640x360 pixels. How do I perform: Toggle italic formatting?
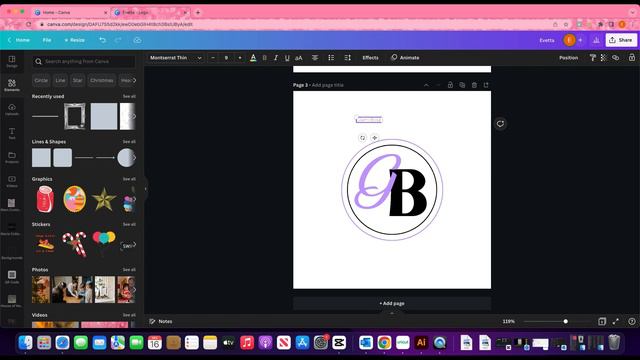(276, 58)
